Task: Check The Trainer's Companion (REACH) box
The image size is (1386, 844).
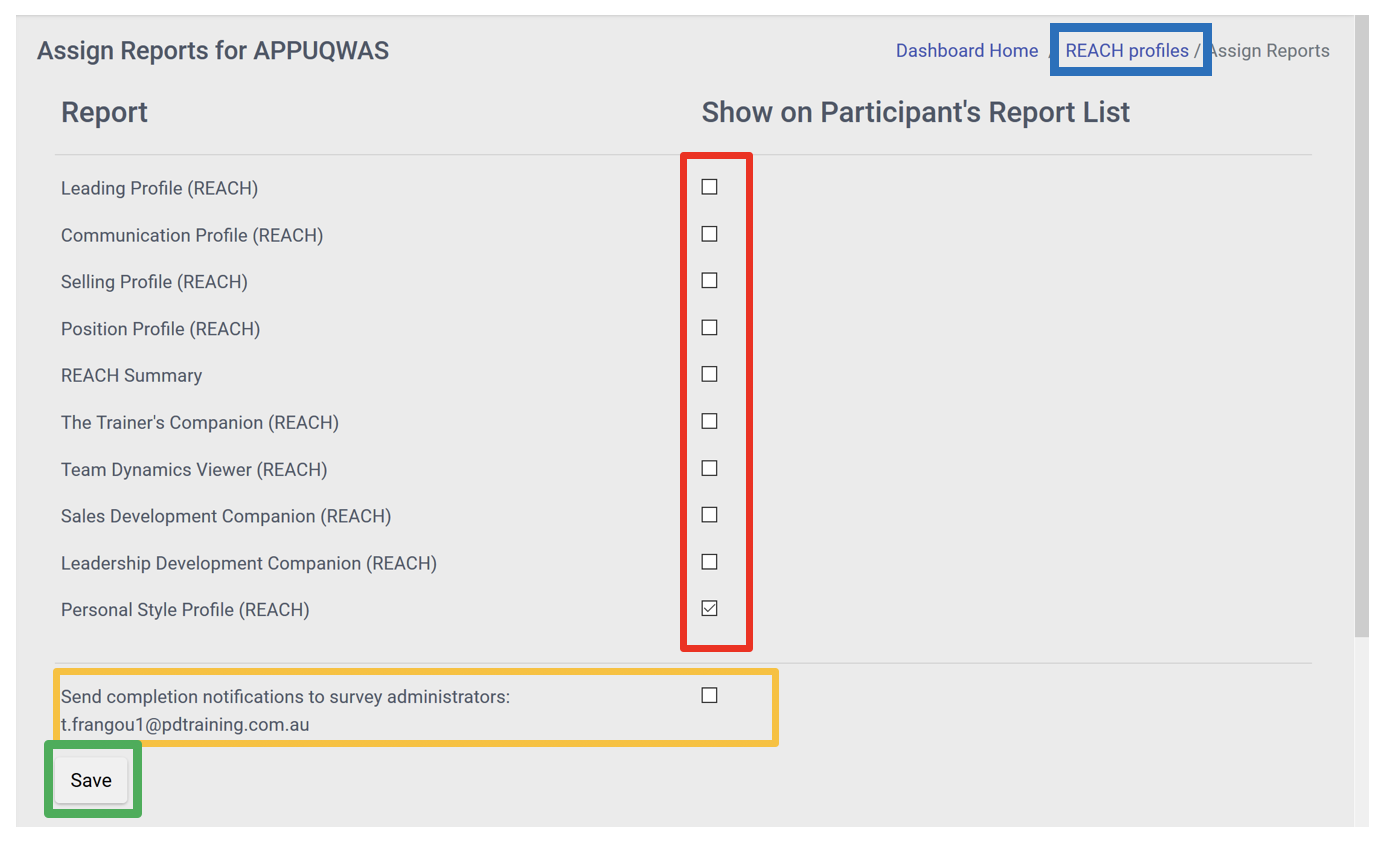Action: click(710, 420)
